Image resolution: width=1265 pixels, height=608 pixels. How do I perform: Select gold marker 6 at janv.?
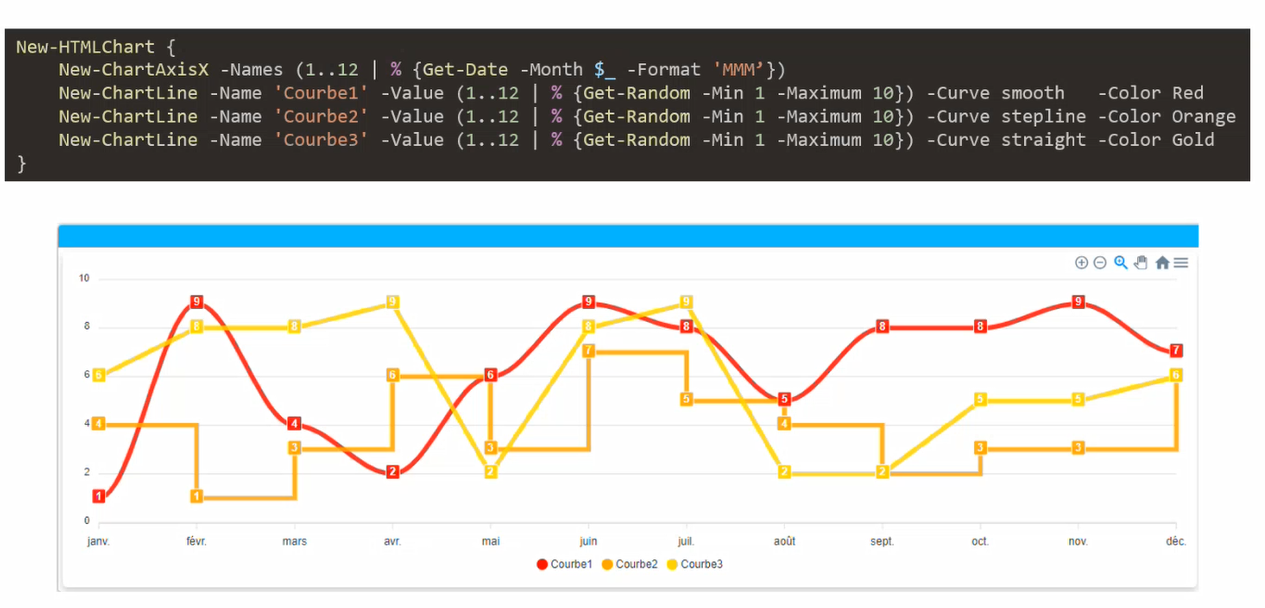(x=98, y=375)
